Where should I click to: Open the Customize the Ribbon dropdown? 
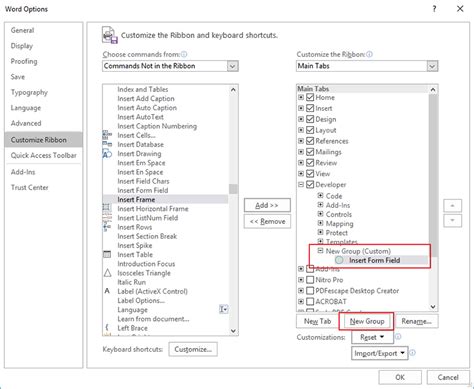[x=432, y=66]
